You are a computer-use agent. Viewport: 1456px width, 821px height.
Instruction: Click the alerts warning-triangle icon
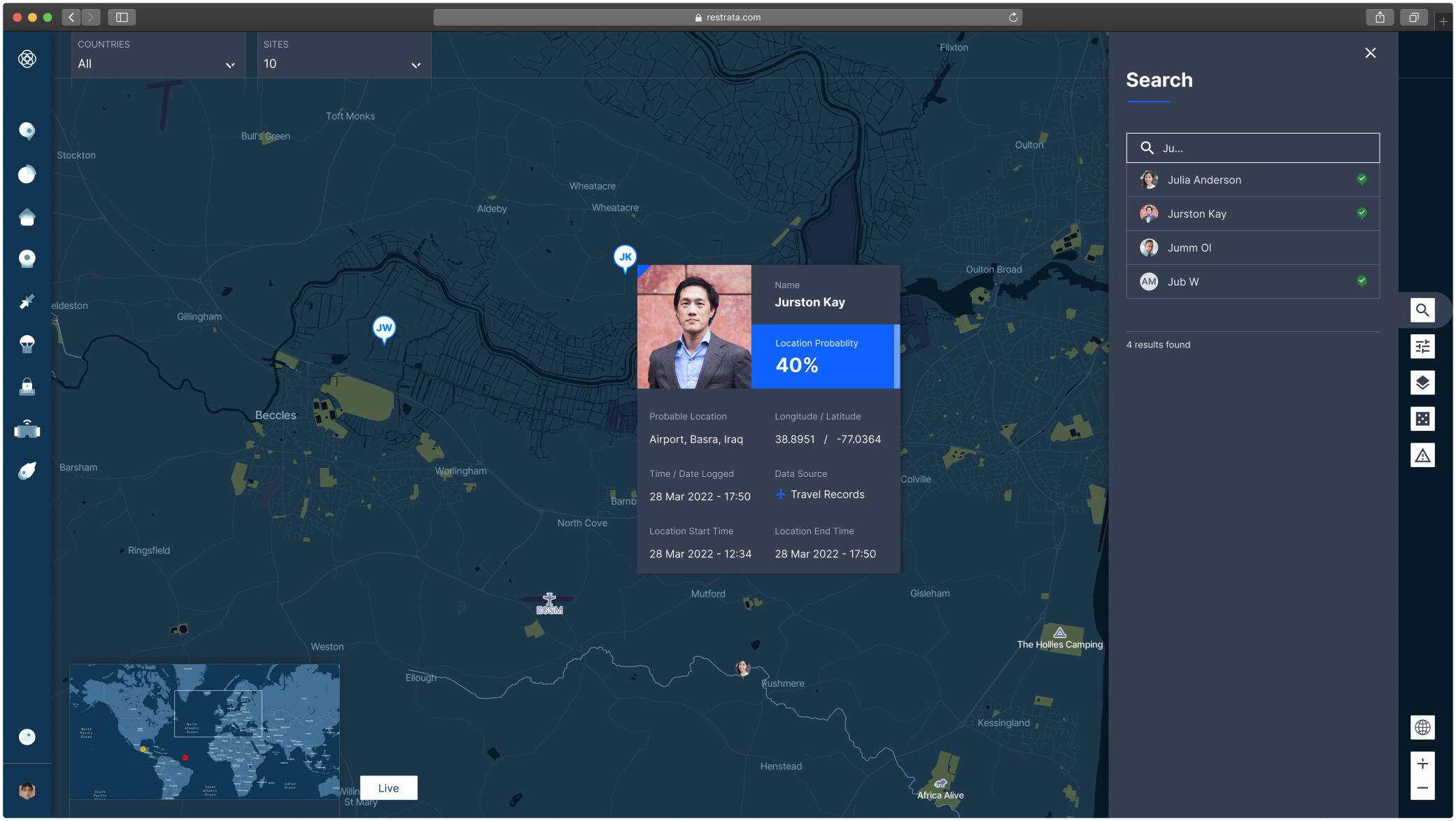tap(1422, 455)
